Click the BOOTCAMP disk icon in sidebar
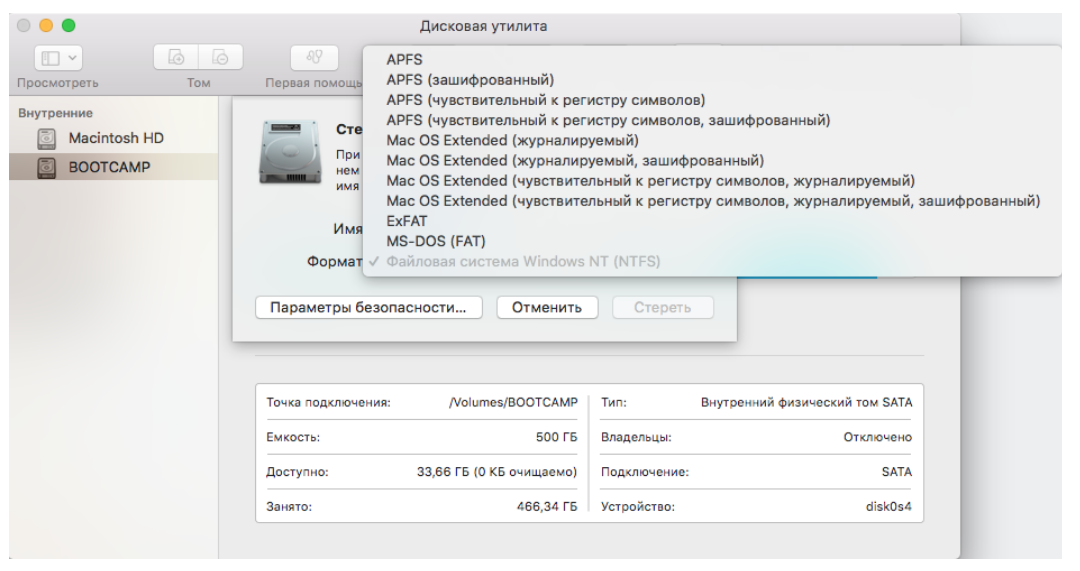Image resolution: width=1080 pixels, height=571 pixels. [x=46, y=167]
